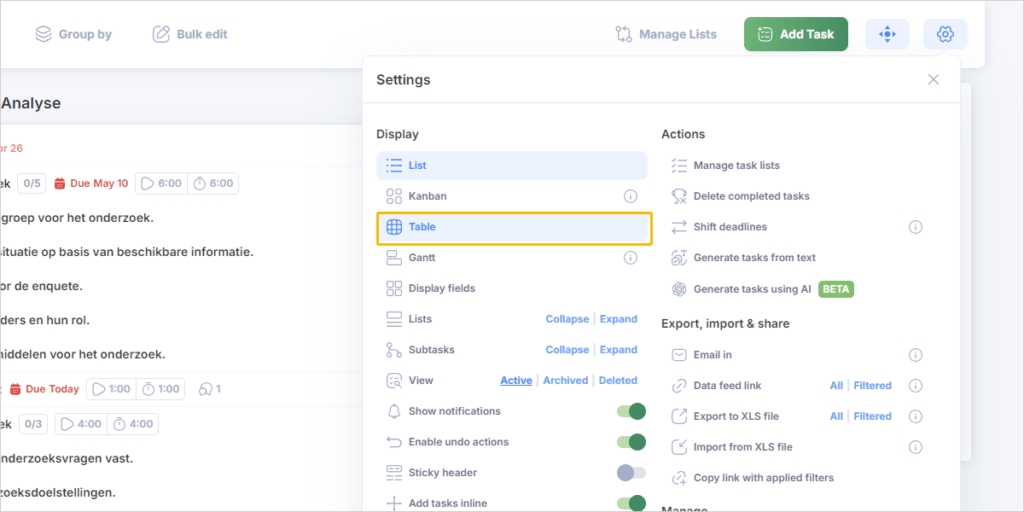This screenshot has height=512, width=1024.
Task: Close the Settings panel
Action: [933, 80]
